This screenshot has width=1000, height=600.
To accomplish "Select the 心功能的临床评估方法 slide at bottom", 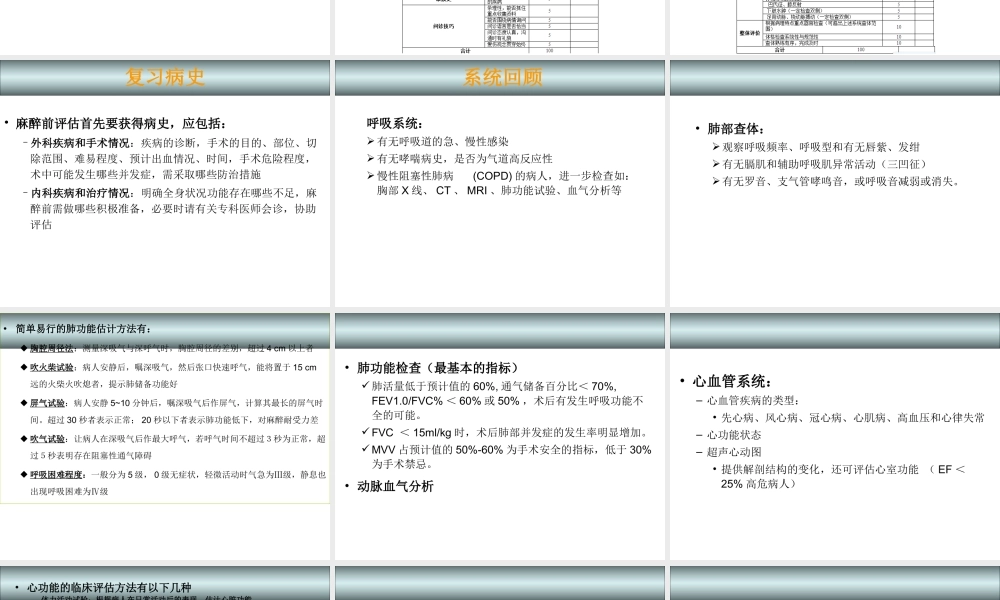I will (110, 588).
